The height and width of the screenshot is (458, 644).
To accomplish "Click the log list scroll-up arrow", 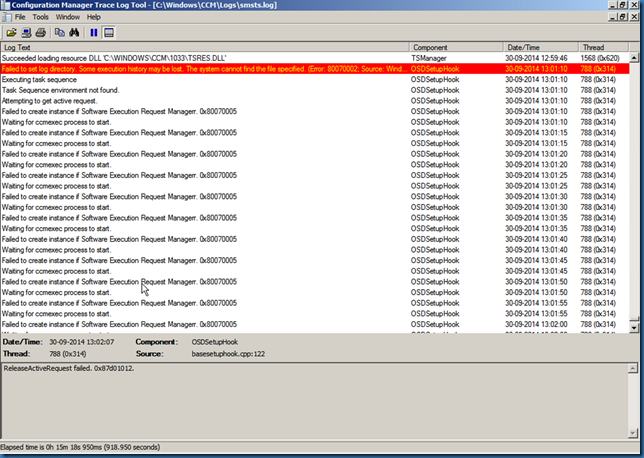I will (634, 58).
